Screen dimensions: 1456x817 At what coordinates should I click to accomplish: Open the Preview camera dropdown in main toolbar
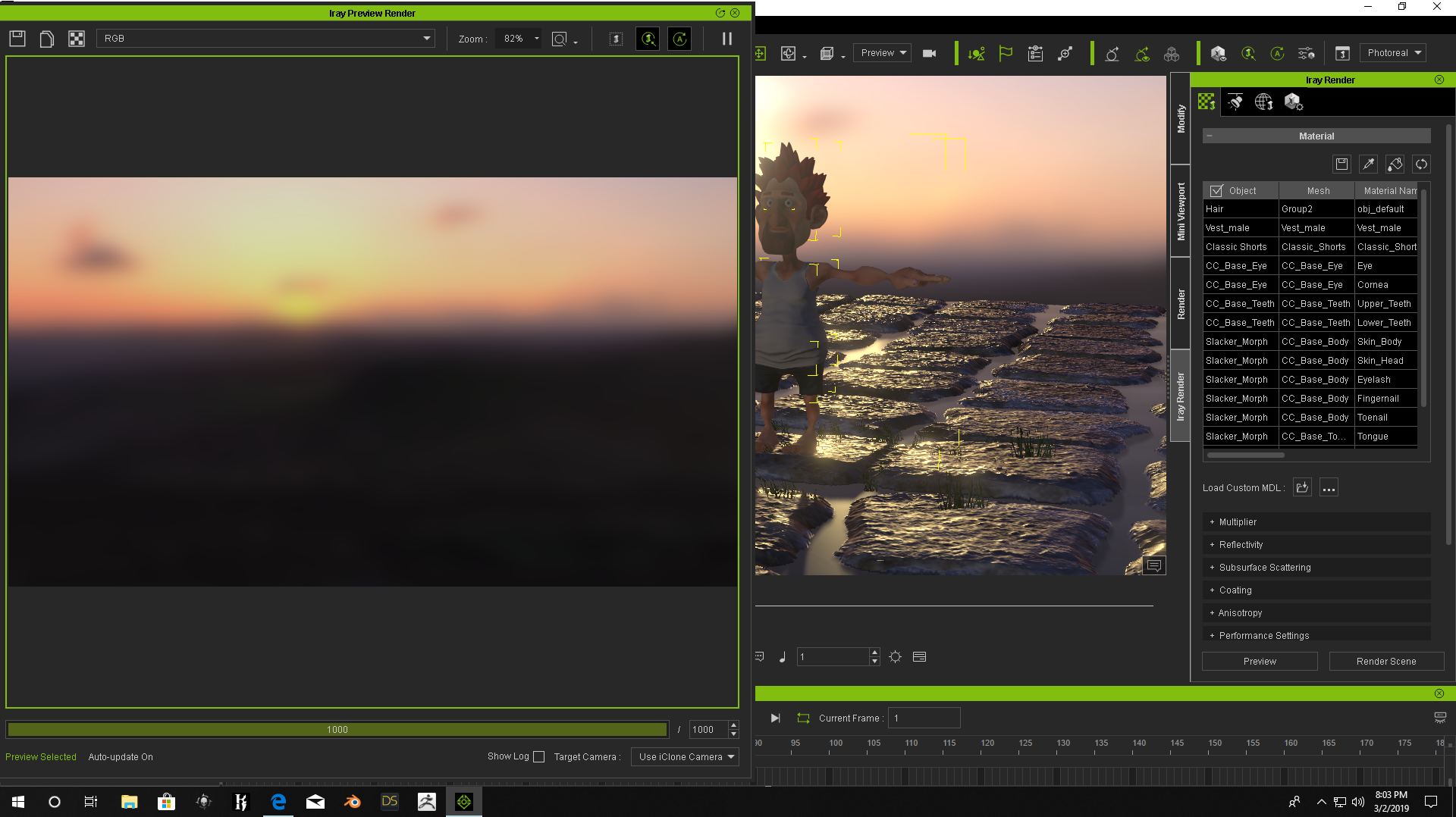point(883,53)
